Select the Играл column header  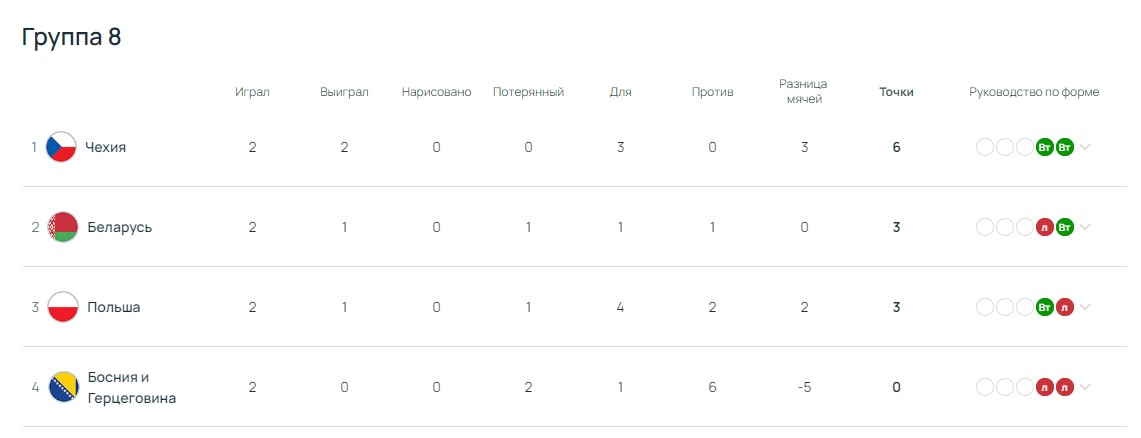point(252,92)
